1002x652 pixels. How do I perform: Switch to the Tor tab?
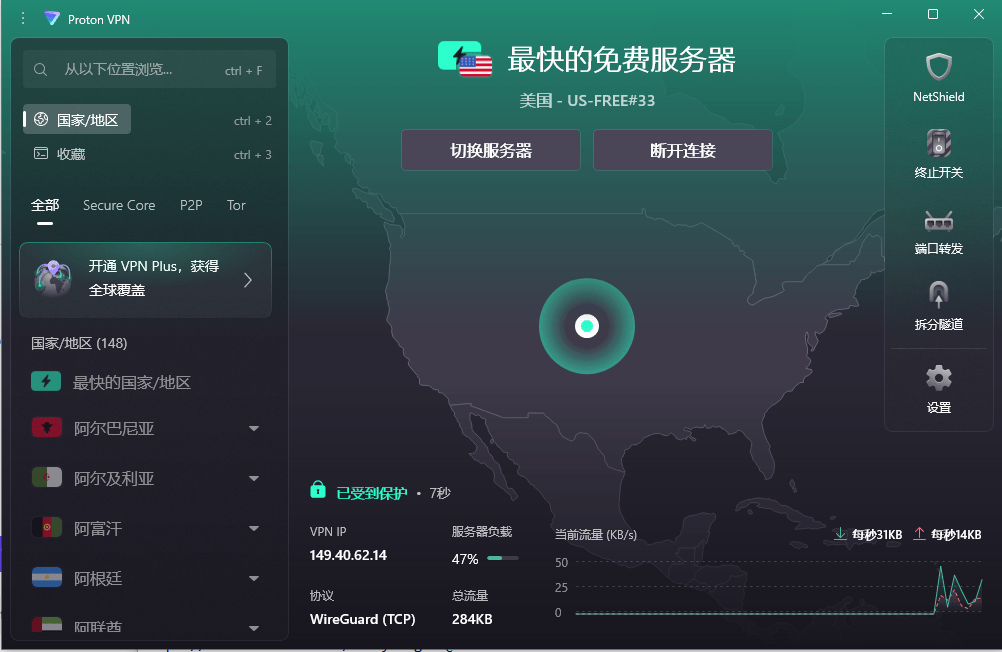click(x=236, y=205)
